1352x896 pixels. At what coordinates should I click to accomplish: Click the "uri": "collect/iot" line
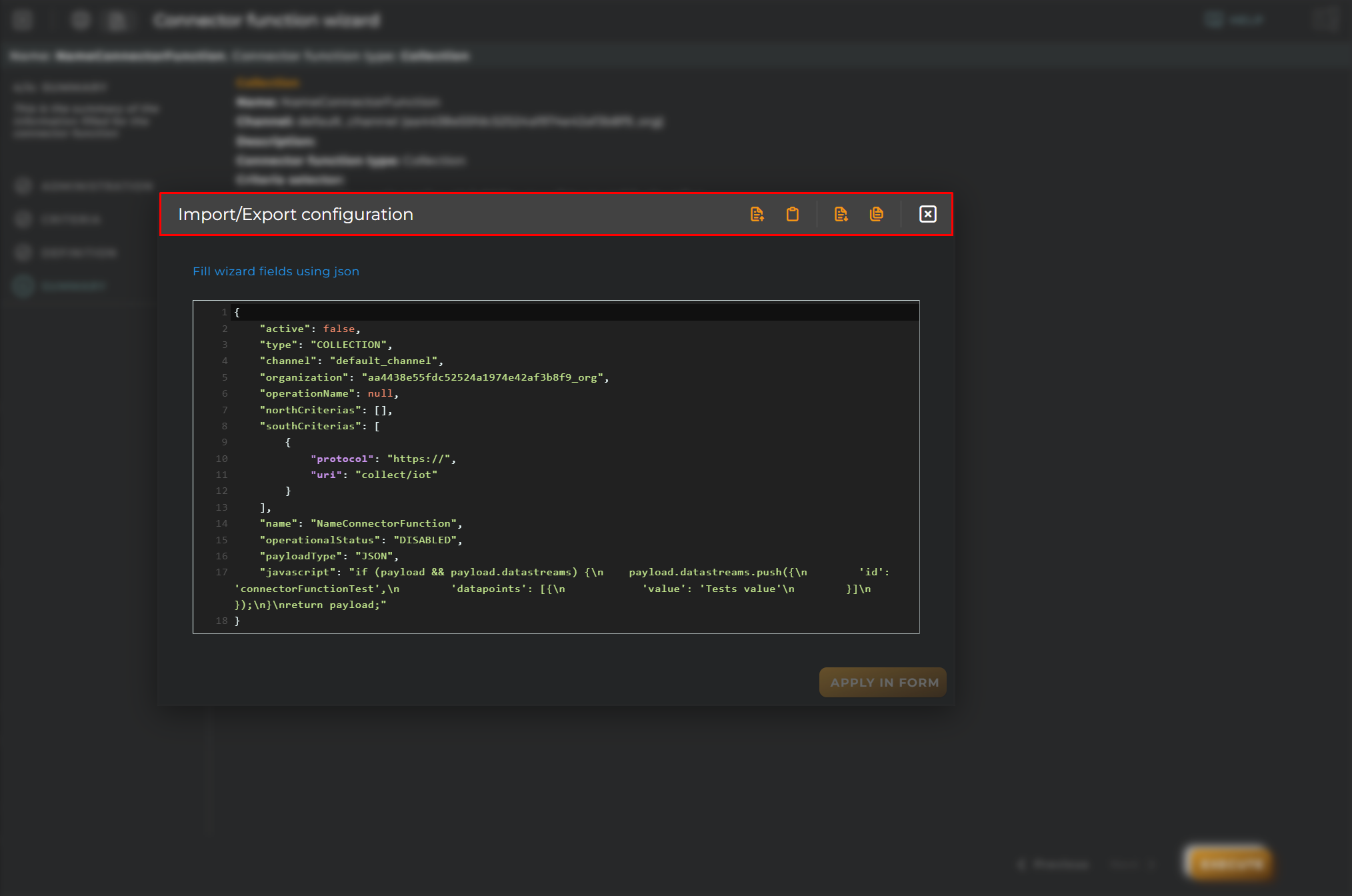click(x=374, y=475)
